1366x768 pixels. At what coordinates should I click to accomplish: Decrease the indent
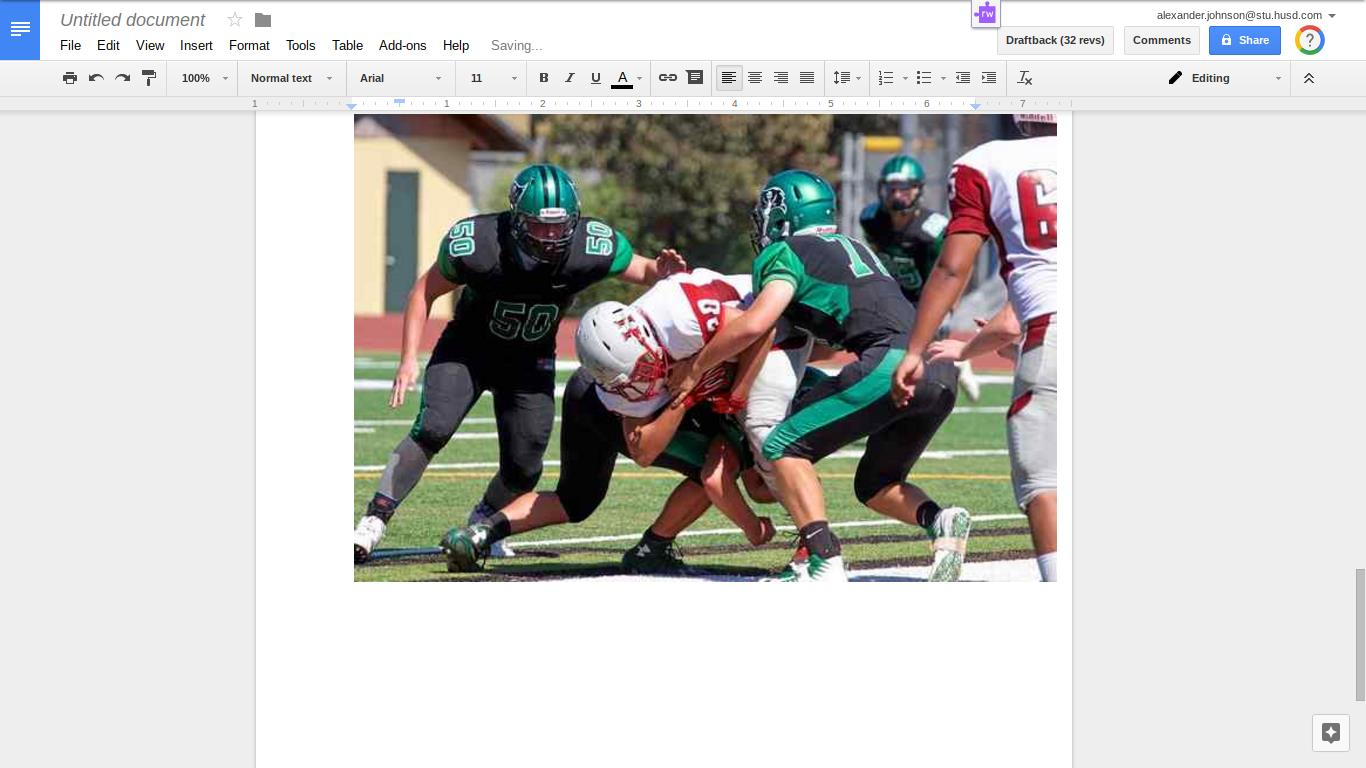pyautogui.click(x=963, y=78)
